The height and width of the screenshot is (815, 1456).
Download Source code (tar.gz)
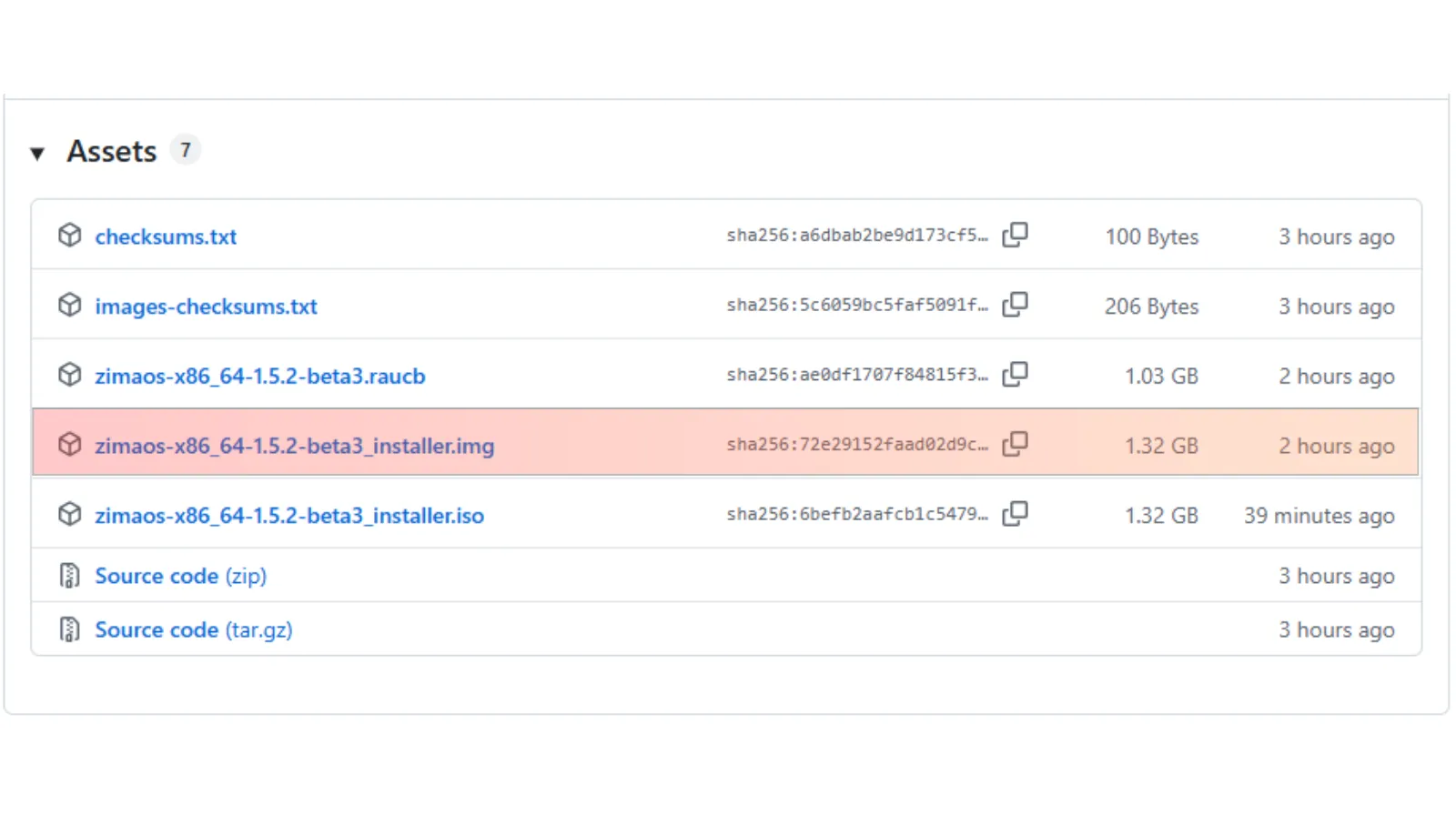[193, 629]
